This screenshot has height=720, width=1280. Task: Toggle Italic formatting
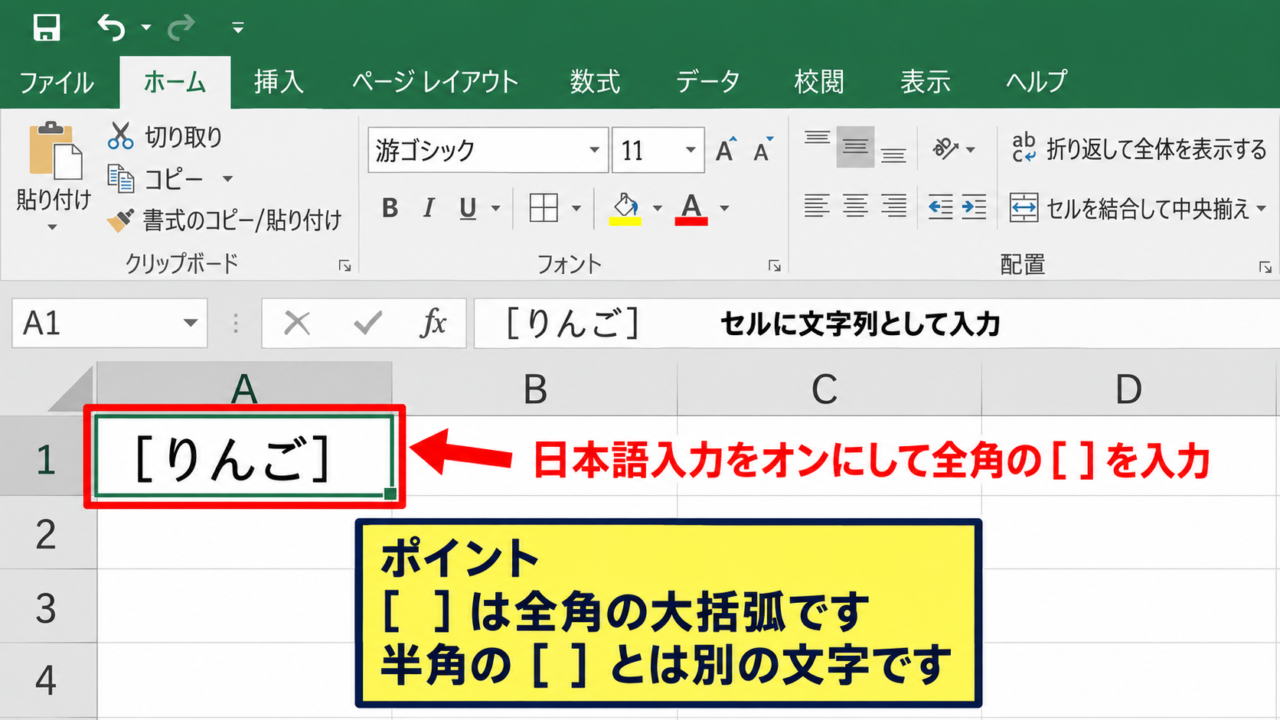tap(429, 208)
